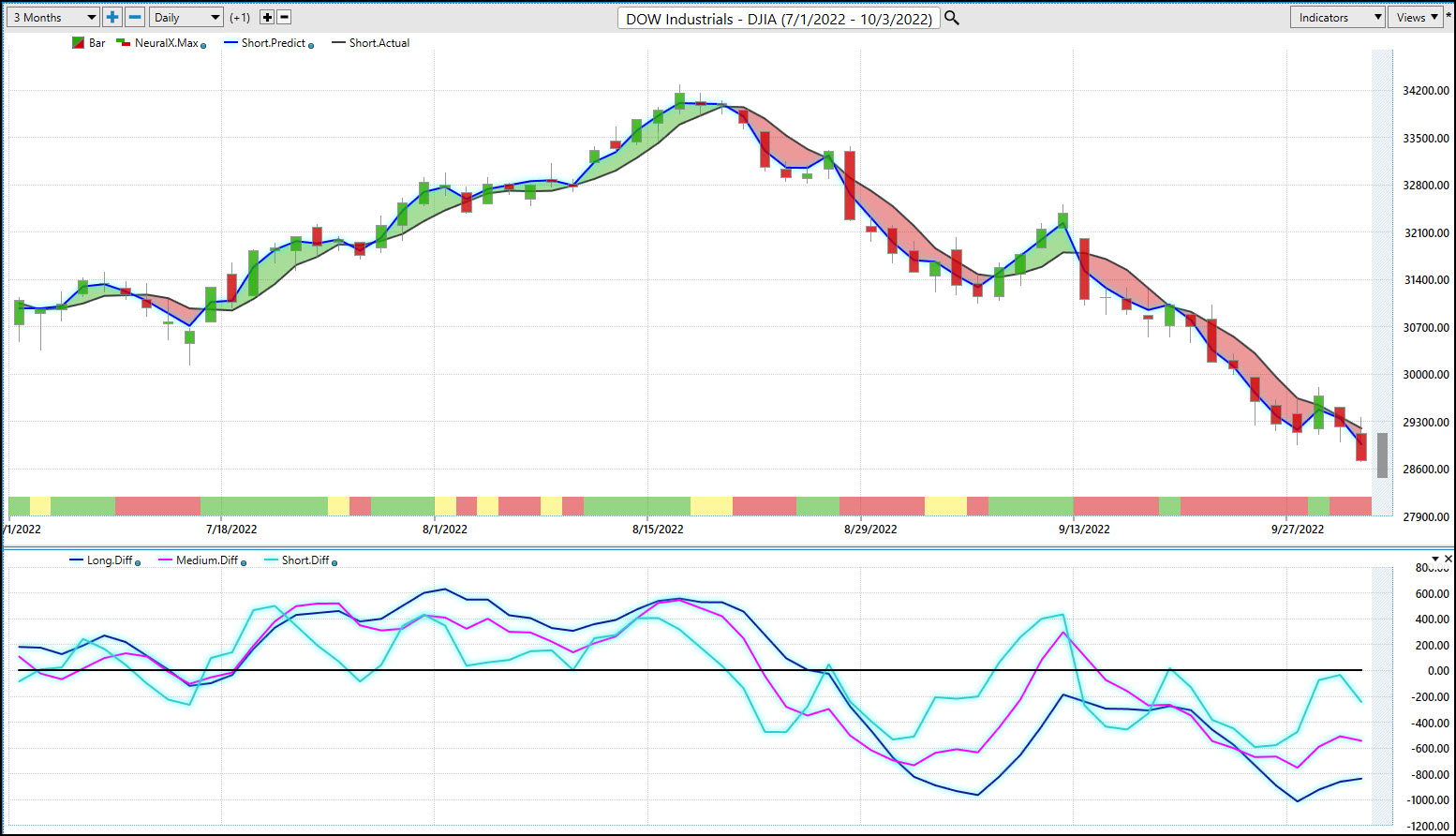Open the Views dropdown

1415,17
